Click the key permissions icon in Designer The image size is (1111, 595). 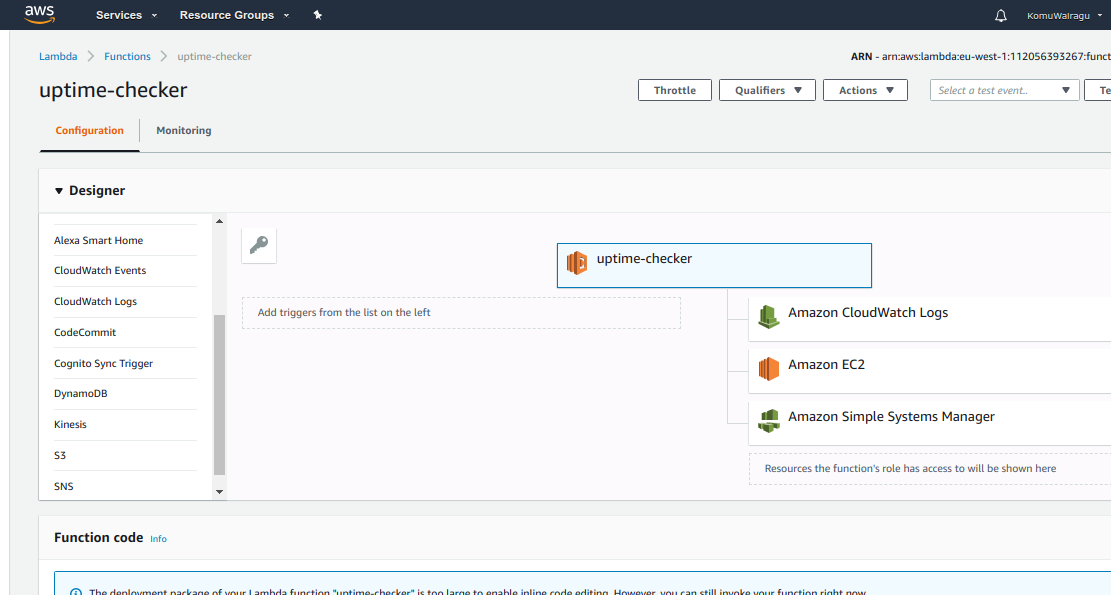[x=259, y=245]
